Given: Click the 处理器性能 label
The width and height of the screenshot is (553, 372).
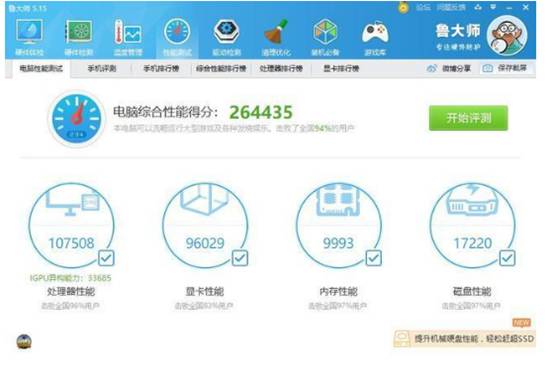Looking at the screenshot, I should point(71,292).
